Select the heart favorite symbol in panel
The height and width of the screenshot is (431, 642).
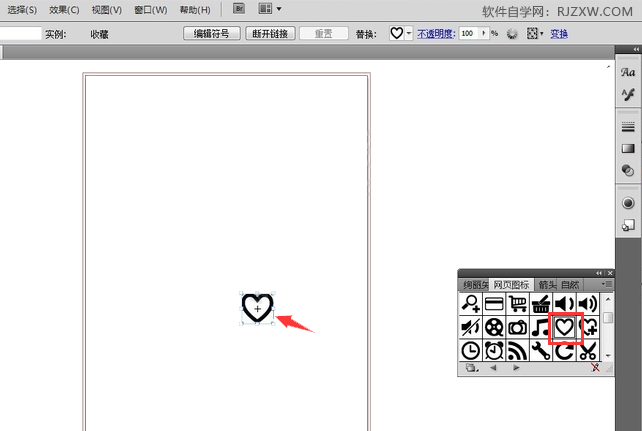[x=564, y=327]
